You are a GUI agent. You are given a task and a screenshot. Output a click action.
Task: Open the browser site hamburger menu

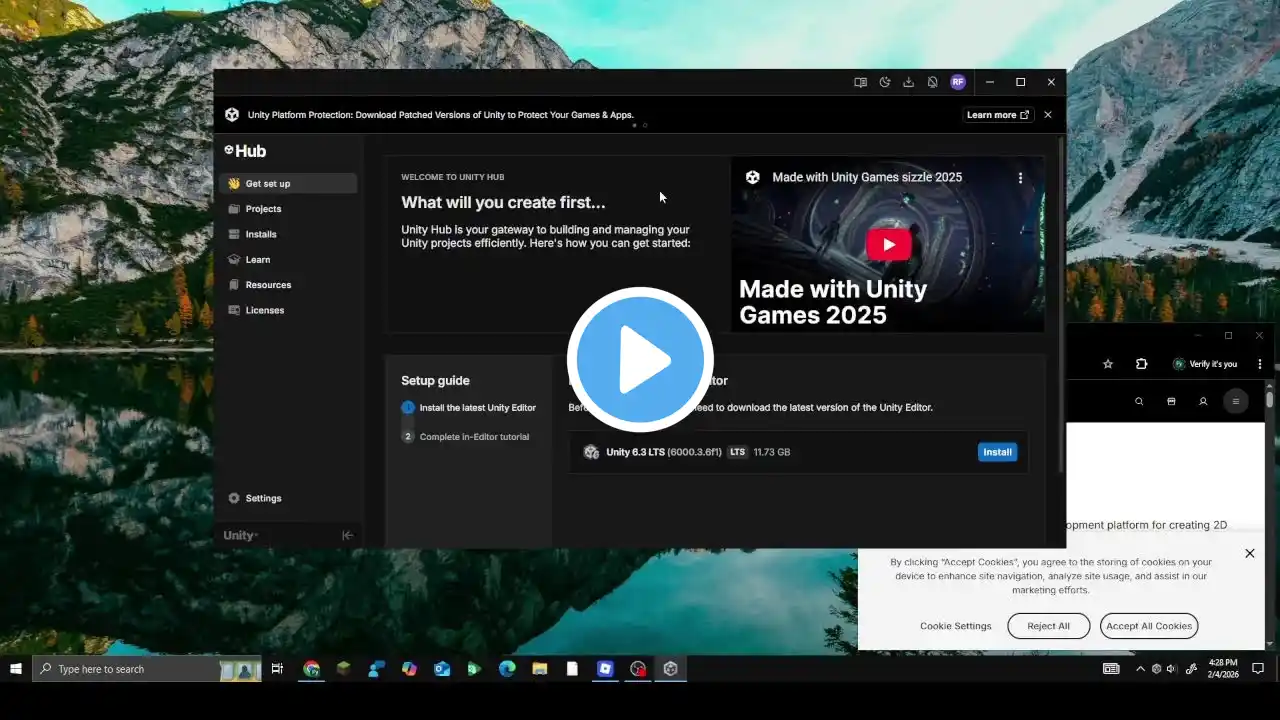(x=1235, y=401)
